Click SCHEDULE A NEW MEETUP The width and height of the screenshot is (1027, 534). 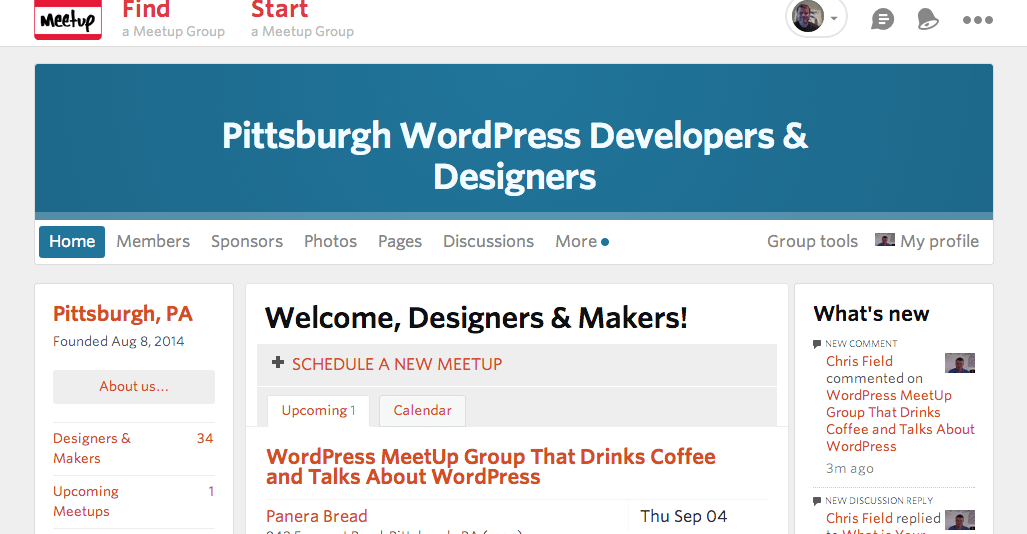point(397,364)
